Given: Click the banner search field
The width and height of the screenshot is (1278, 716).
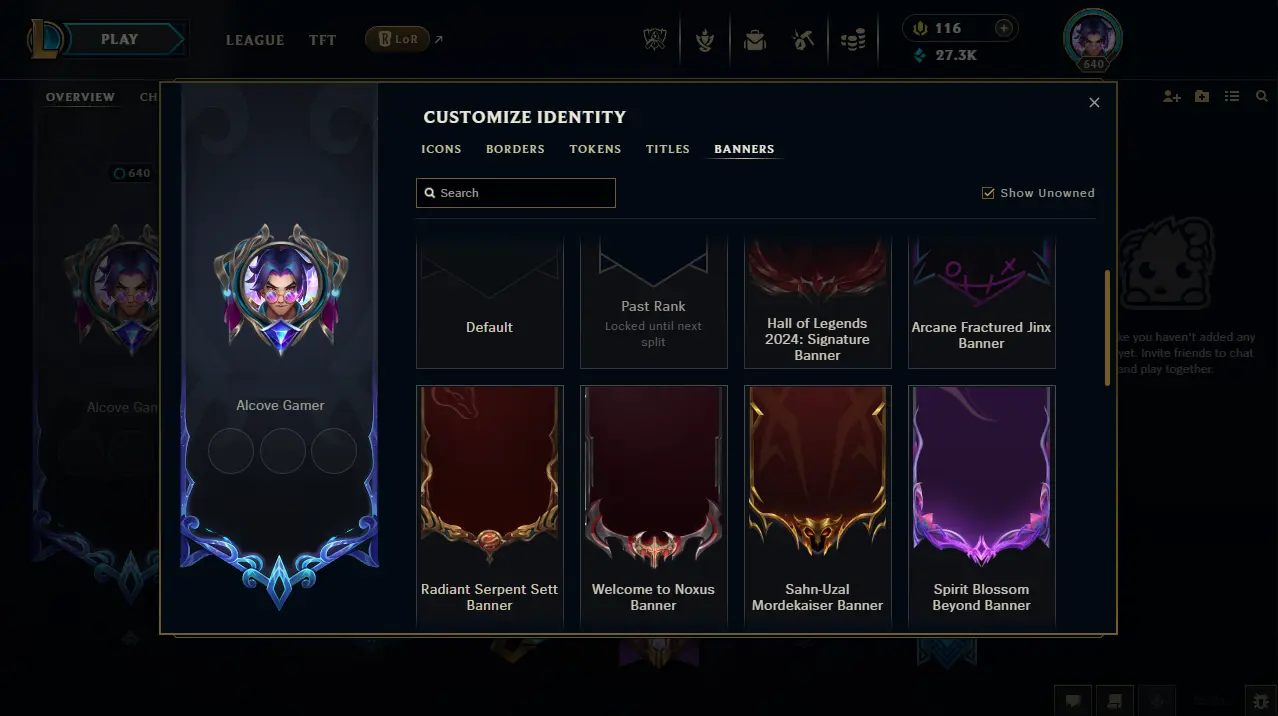Looking at the screenshot, I should (x=516, y=193).
